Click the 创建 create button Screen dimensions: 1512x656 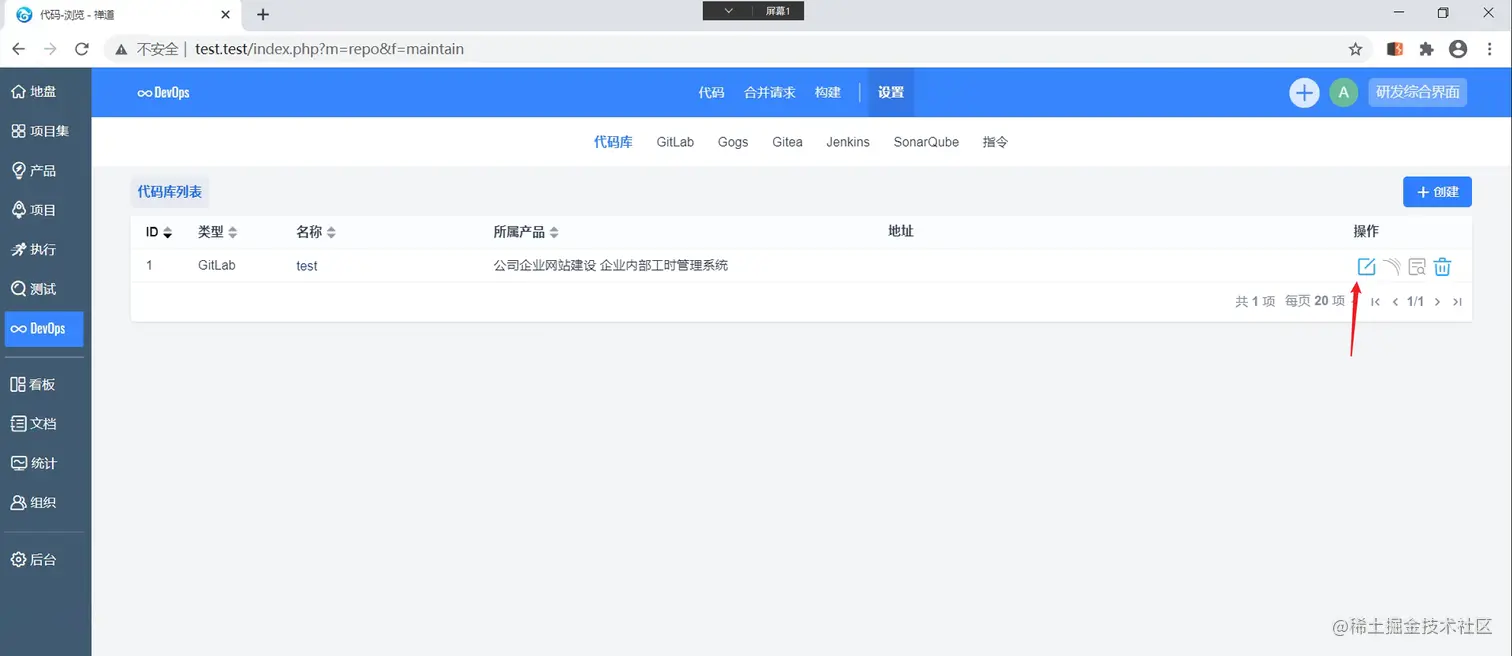point(1437,192)
